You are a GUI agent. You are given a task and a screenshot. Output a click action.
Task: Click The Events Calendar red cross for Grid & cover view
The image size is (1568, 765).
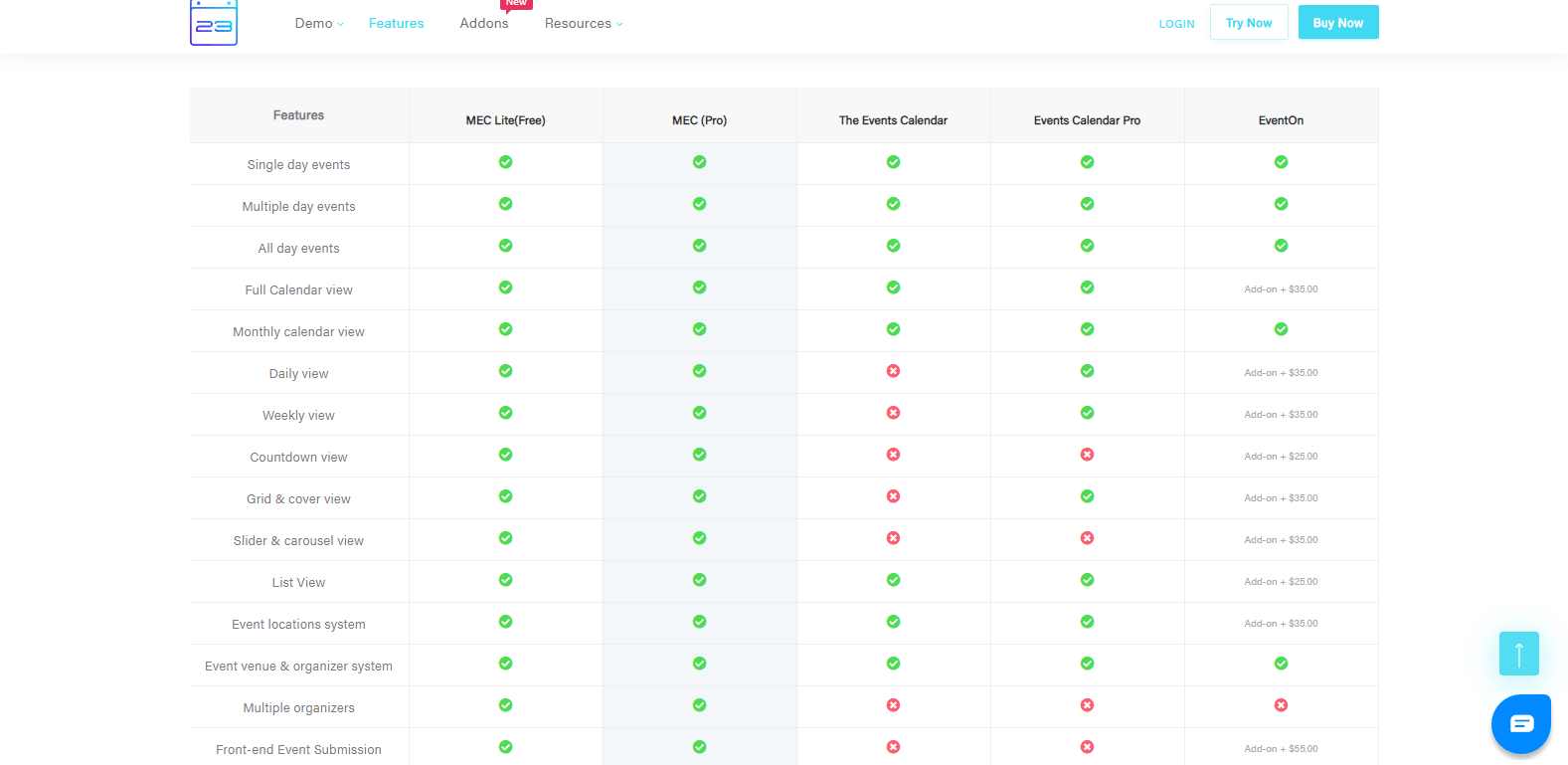(x=893, y=496)
